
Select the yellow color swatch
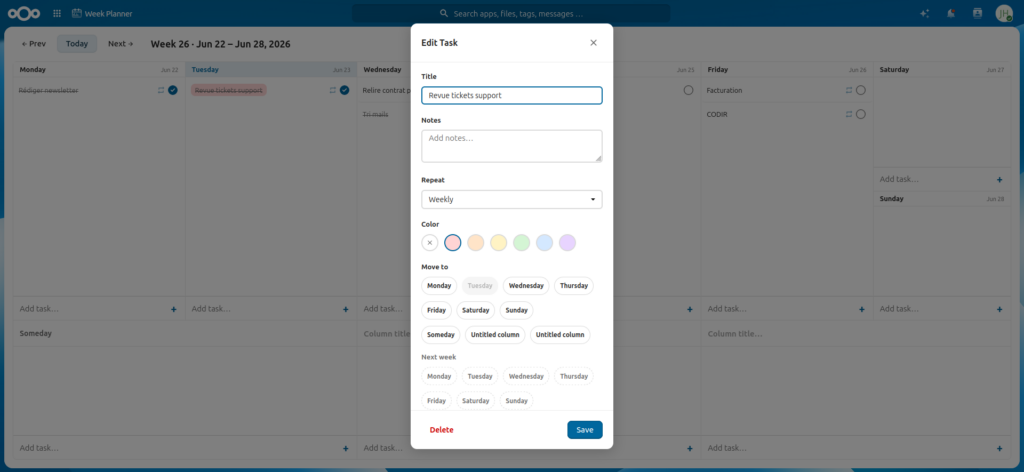pyautogui.click(x=498, y=243)
